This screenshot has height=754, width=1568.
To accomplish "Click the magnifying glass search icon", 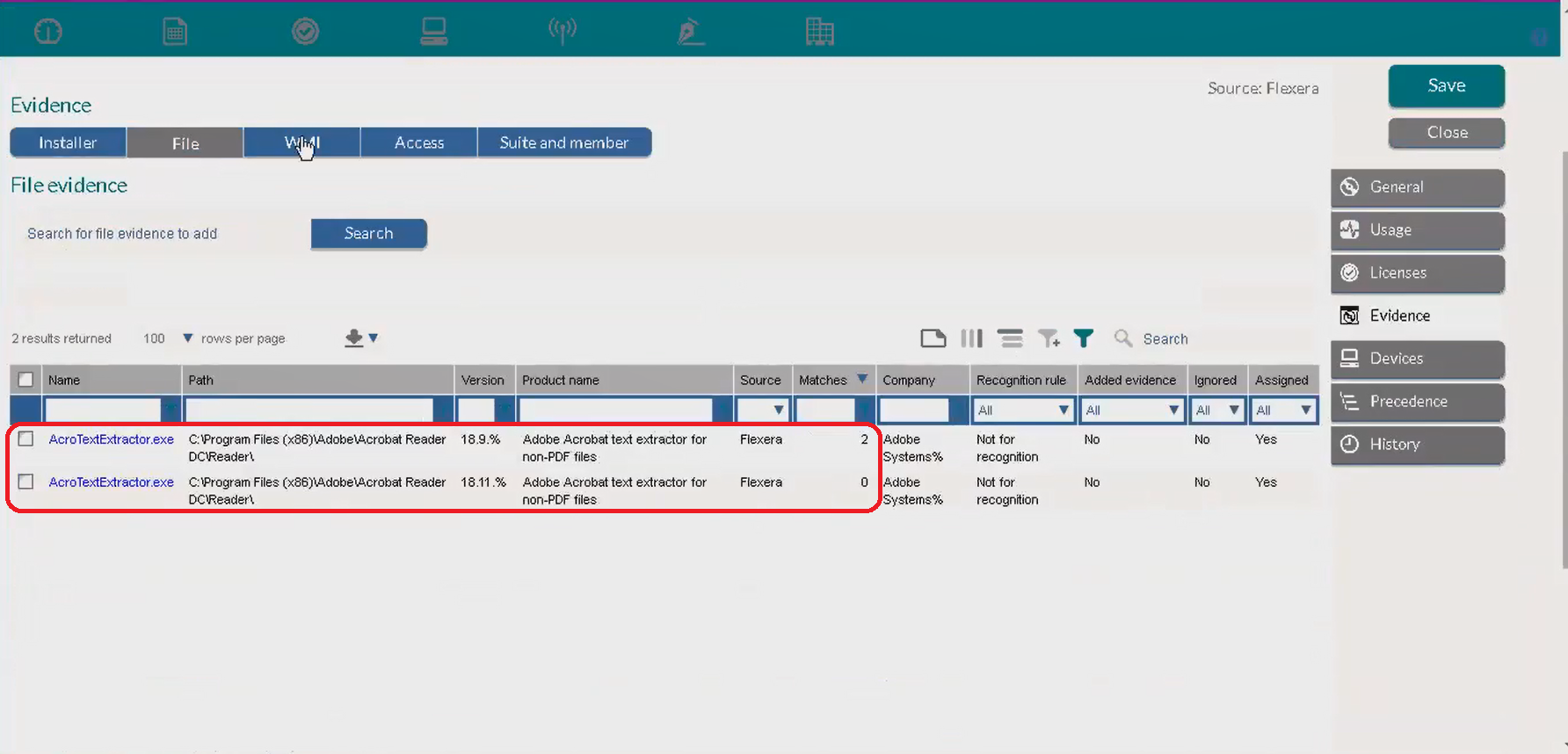I will click(1123, 338).
